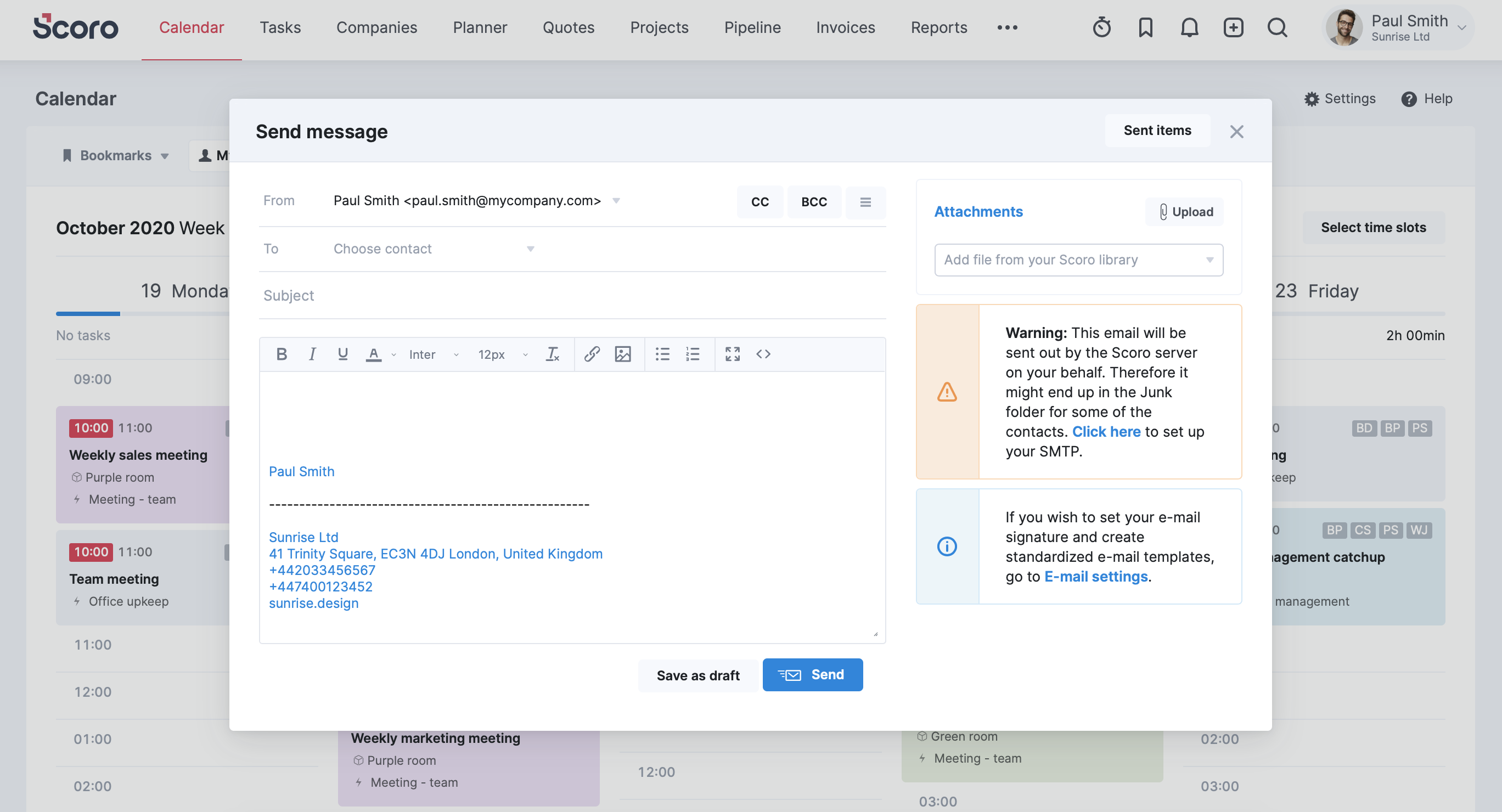Image resolution: width=1502 pixels, height=812 pixels.
Task: Click the sunrise.design signature link
Action: (314, 604)
